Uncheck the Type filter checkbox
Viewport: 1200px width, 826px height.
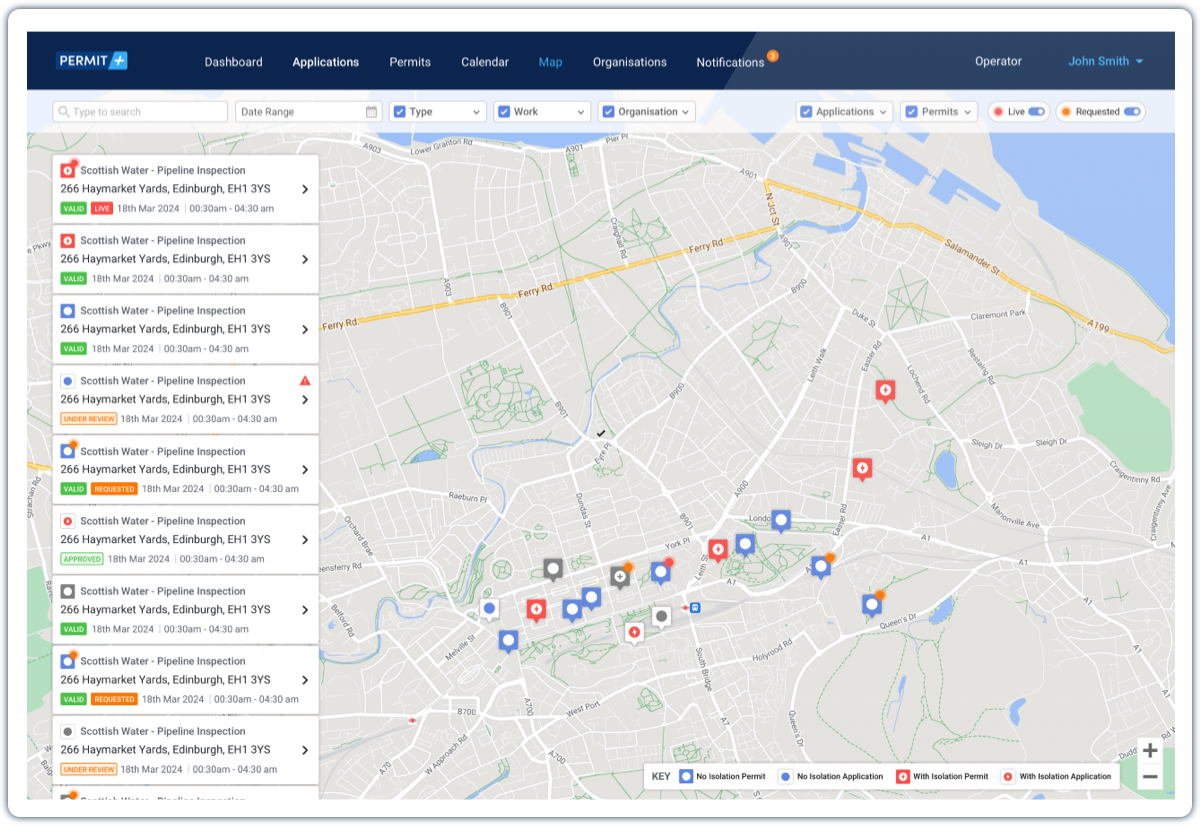click(400, 112)
